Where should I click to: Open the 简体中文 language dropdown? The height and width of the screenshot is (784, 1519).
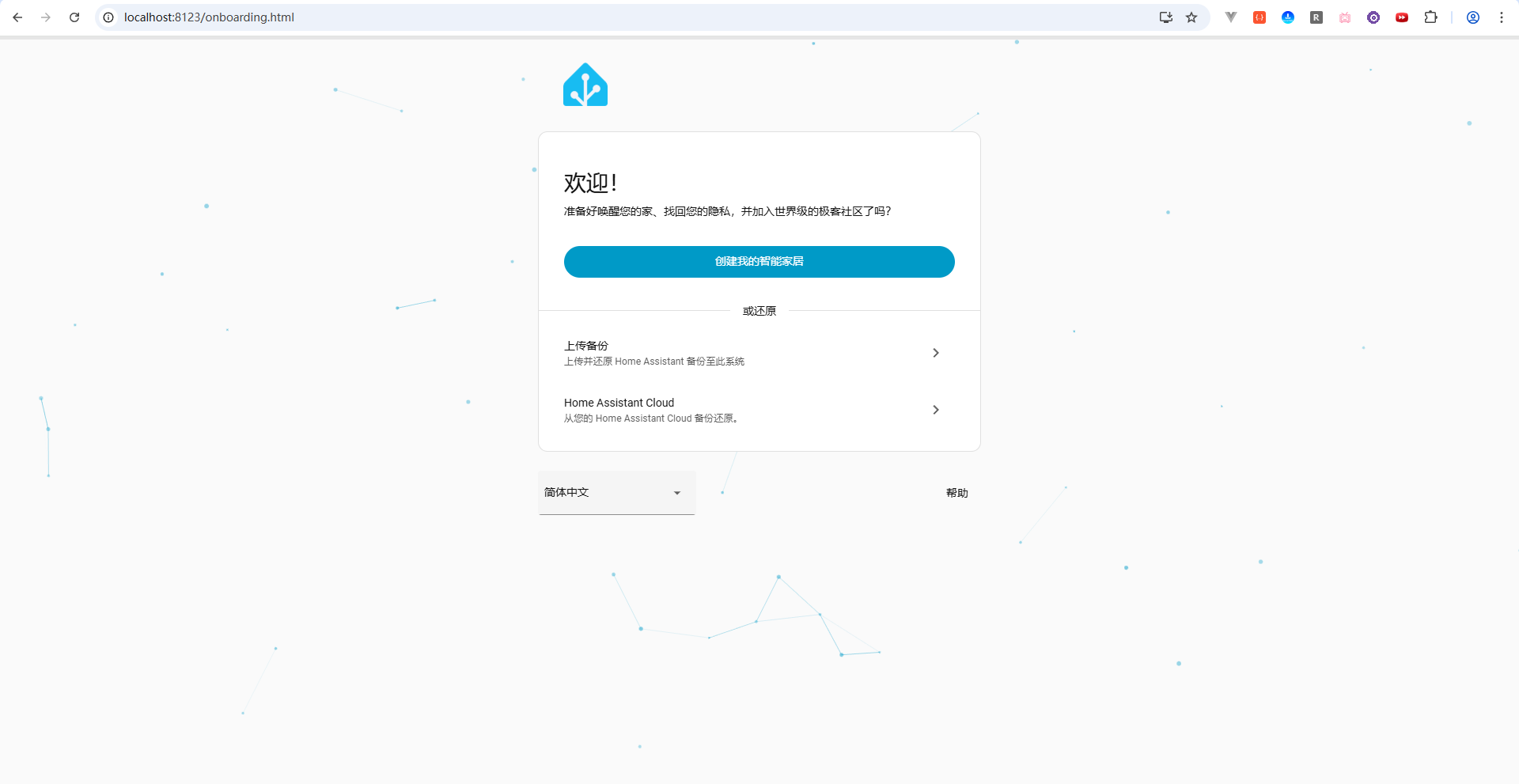(x=616, y=493)
